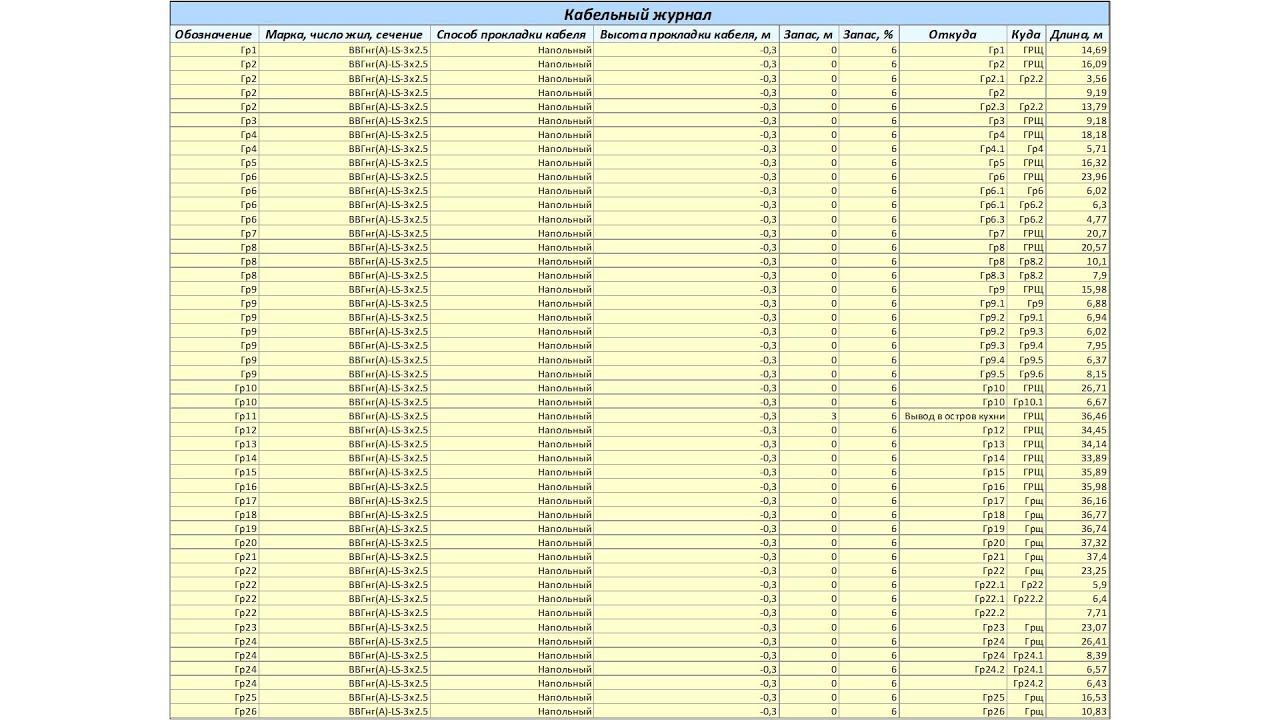Select the 'Гр9.6' destination cell
Viewport: 1280px width, 720px height.
[x=1026, y=374]
